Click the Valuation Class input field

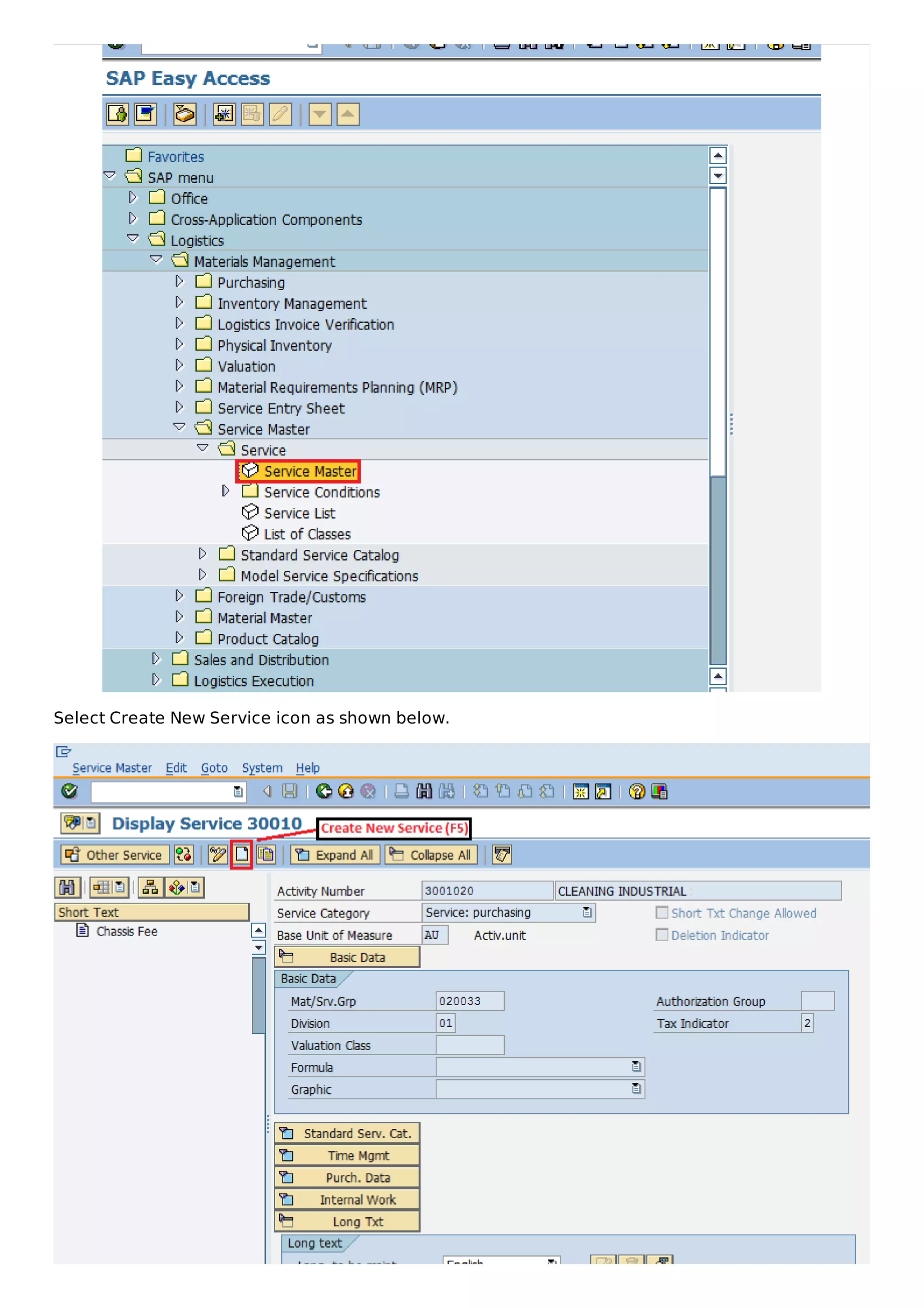[x=470, y=1045]
